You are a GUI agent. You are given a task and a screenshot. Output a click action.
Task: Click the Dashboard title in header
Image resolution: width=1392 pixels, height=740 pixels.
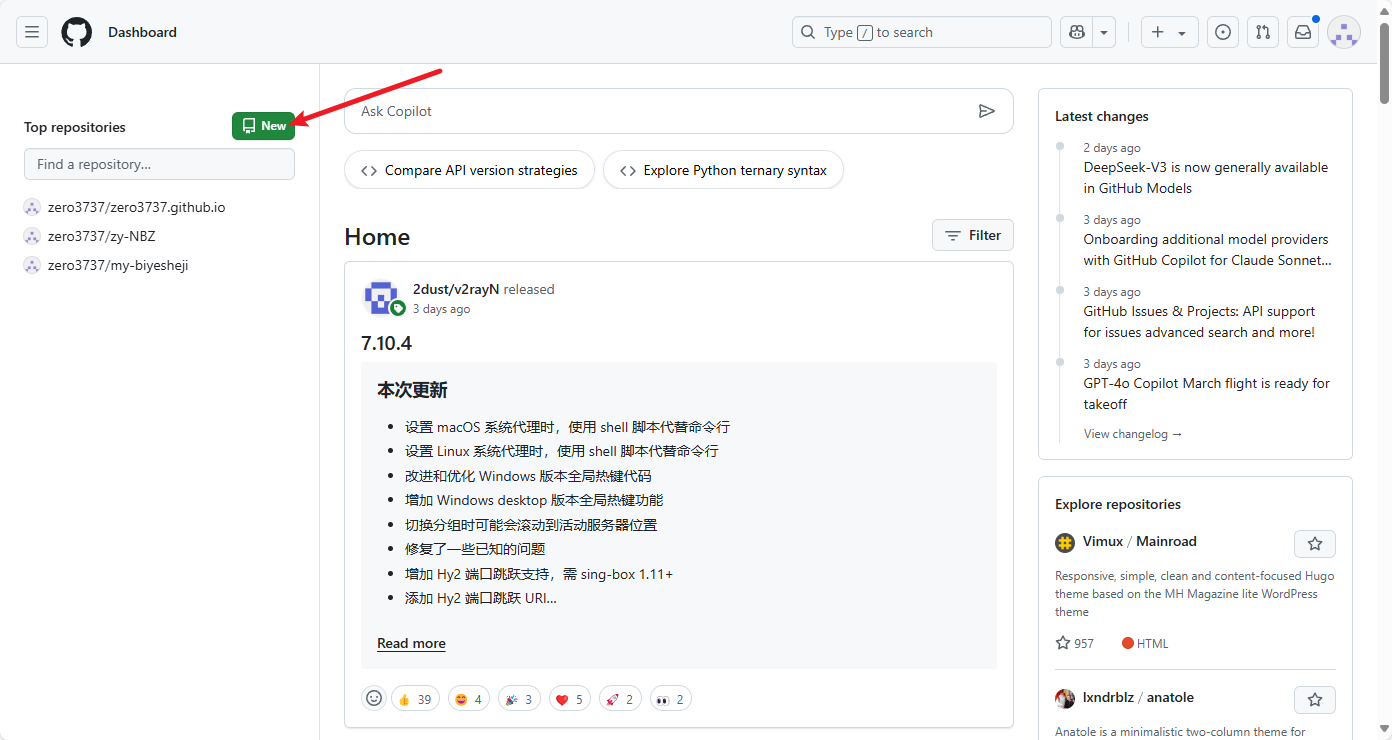(142, 32)
